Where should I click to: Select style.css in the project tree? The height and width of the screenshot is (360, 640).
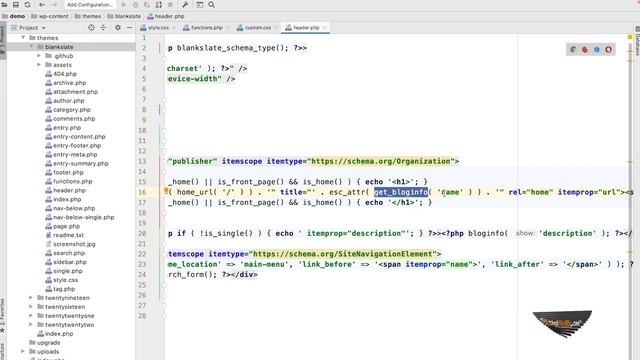(x=62, y=280)
